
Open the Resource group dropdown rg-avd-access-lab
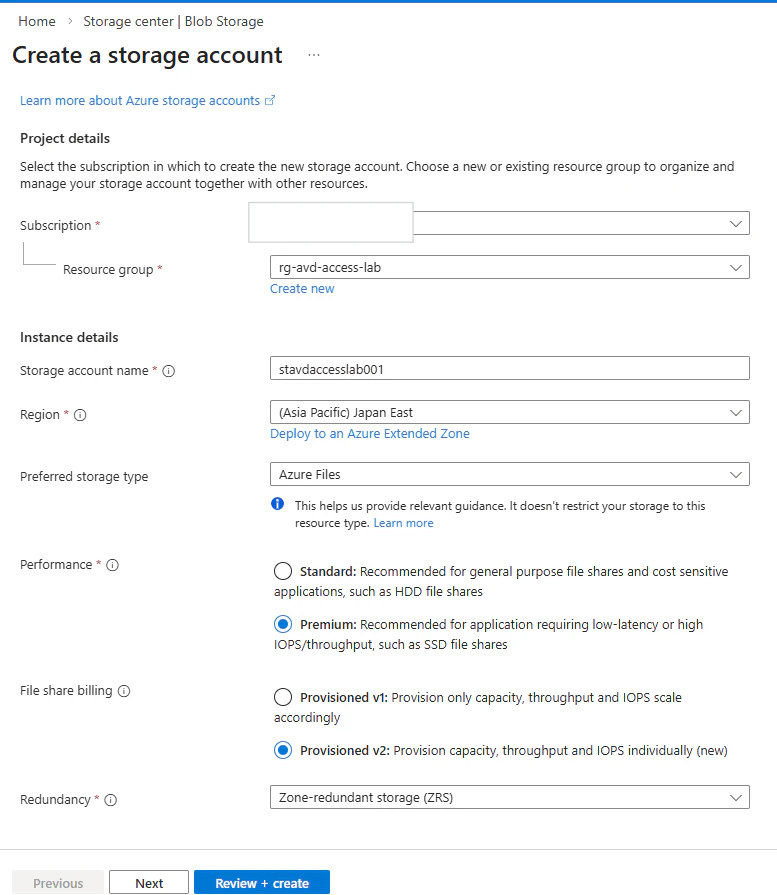tap(510, 267)
